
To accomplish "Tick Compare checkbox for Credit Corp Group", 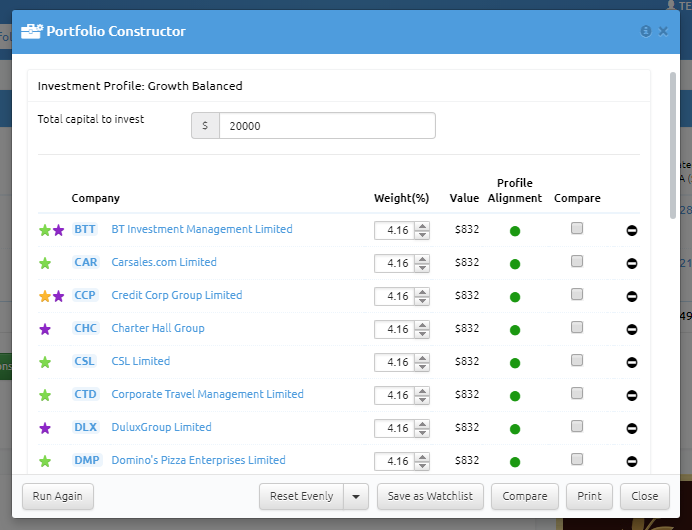I will (577, 294).
